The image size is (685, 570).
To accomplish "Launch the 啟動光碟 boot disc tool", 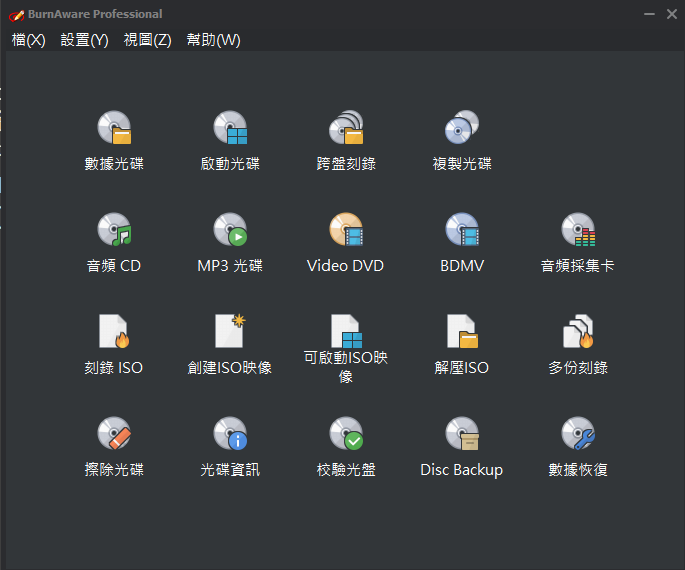I will click(x=230, y=141).
